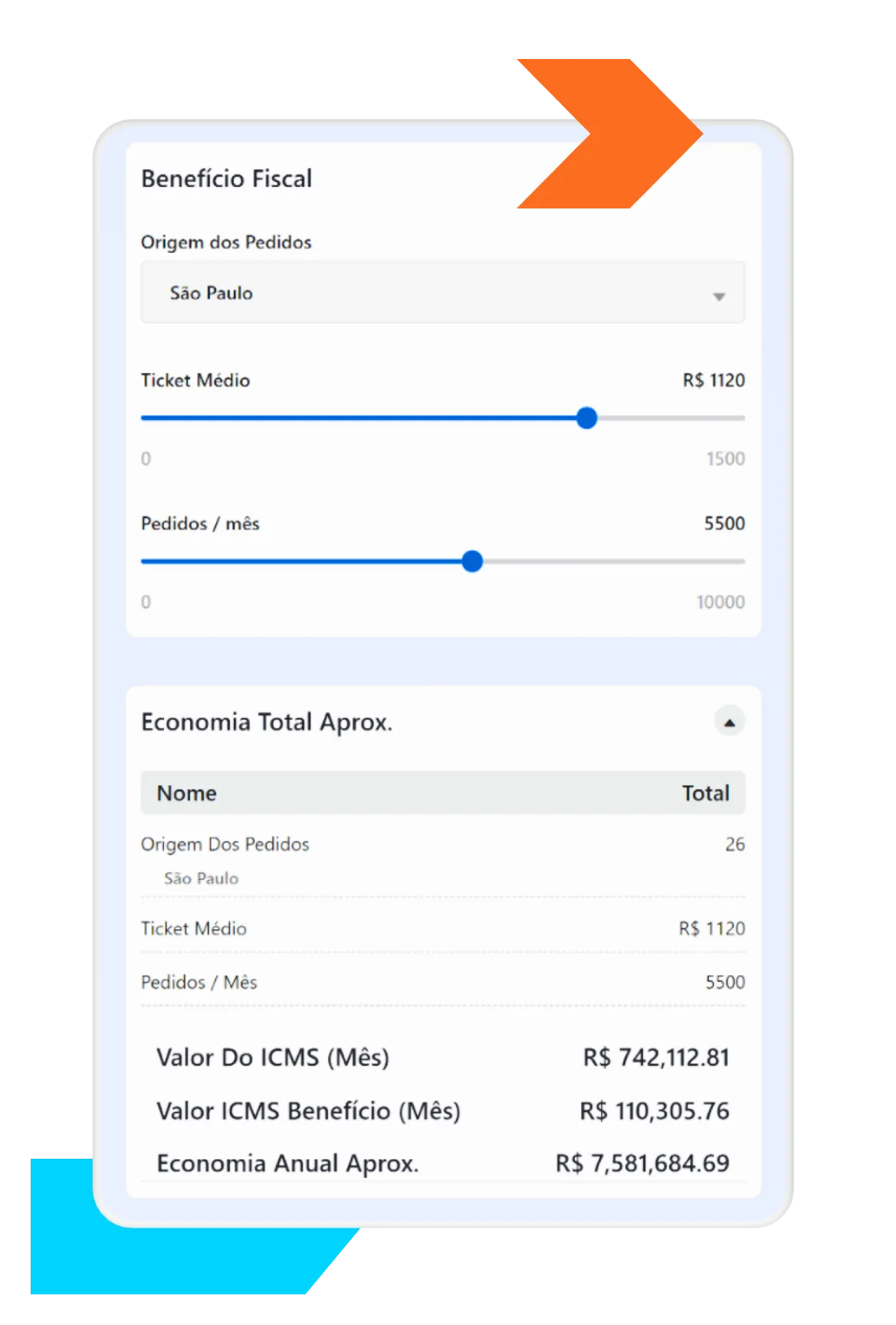Click the 1500 maximum label of Ticket slider
This screenshot has width=896, height=1325.
[725, 459]
